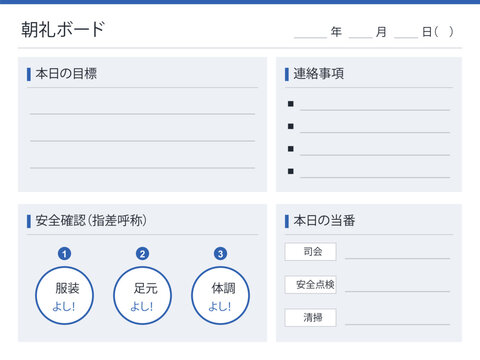Click the 服装 よし! circle
The image size is (480, 360).
coord(64,296)
